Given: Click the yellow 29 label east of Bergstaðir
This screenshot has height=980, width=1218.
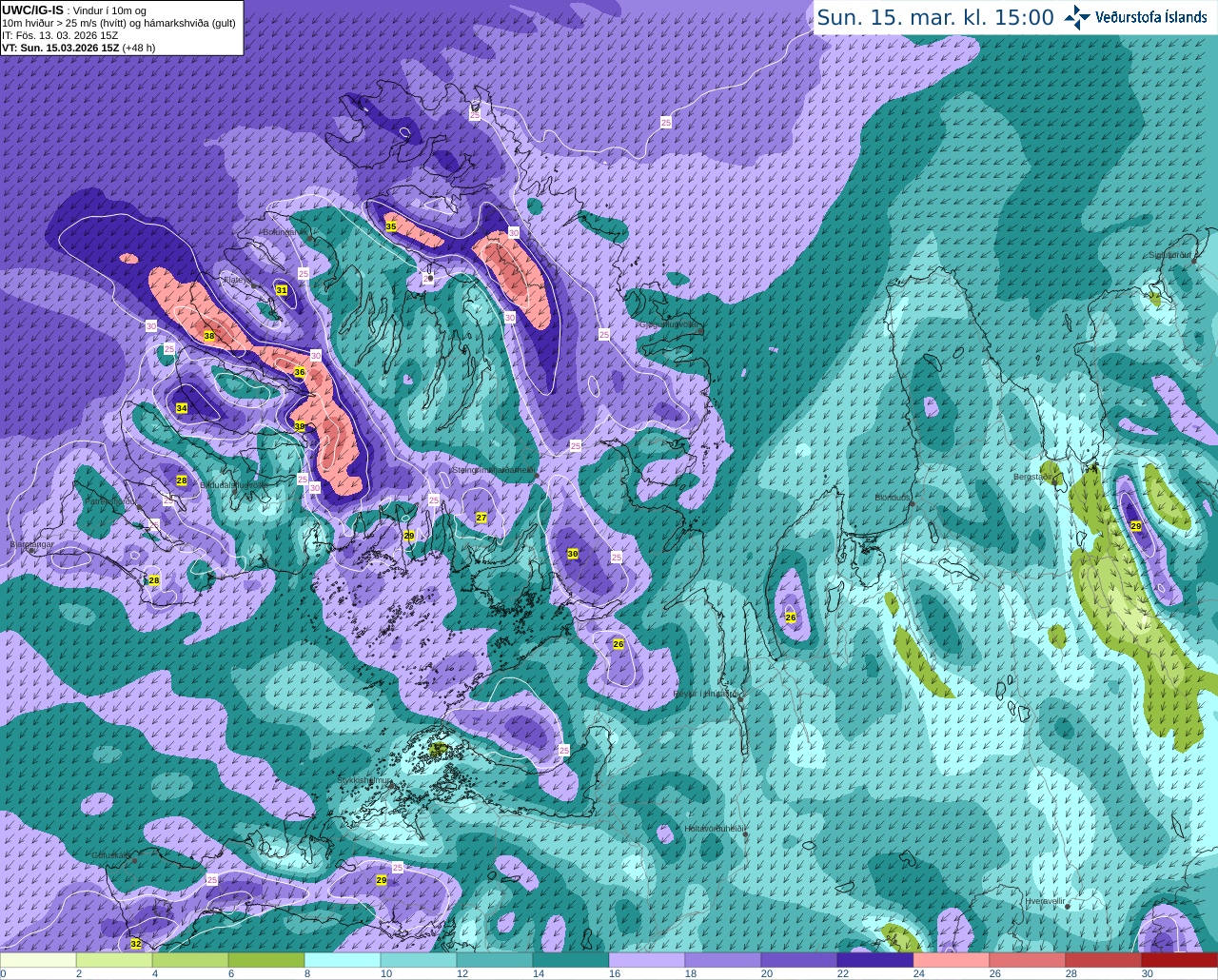Looking at the screenshot, I should pos(1135,526).
